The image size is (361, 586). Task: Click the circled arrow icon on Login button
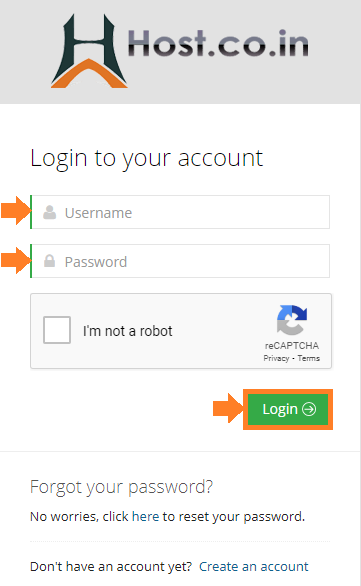point(309,409)
